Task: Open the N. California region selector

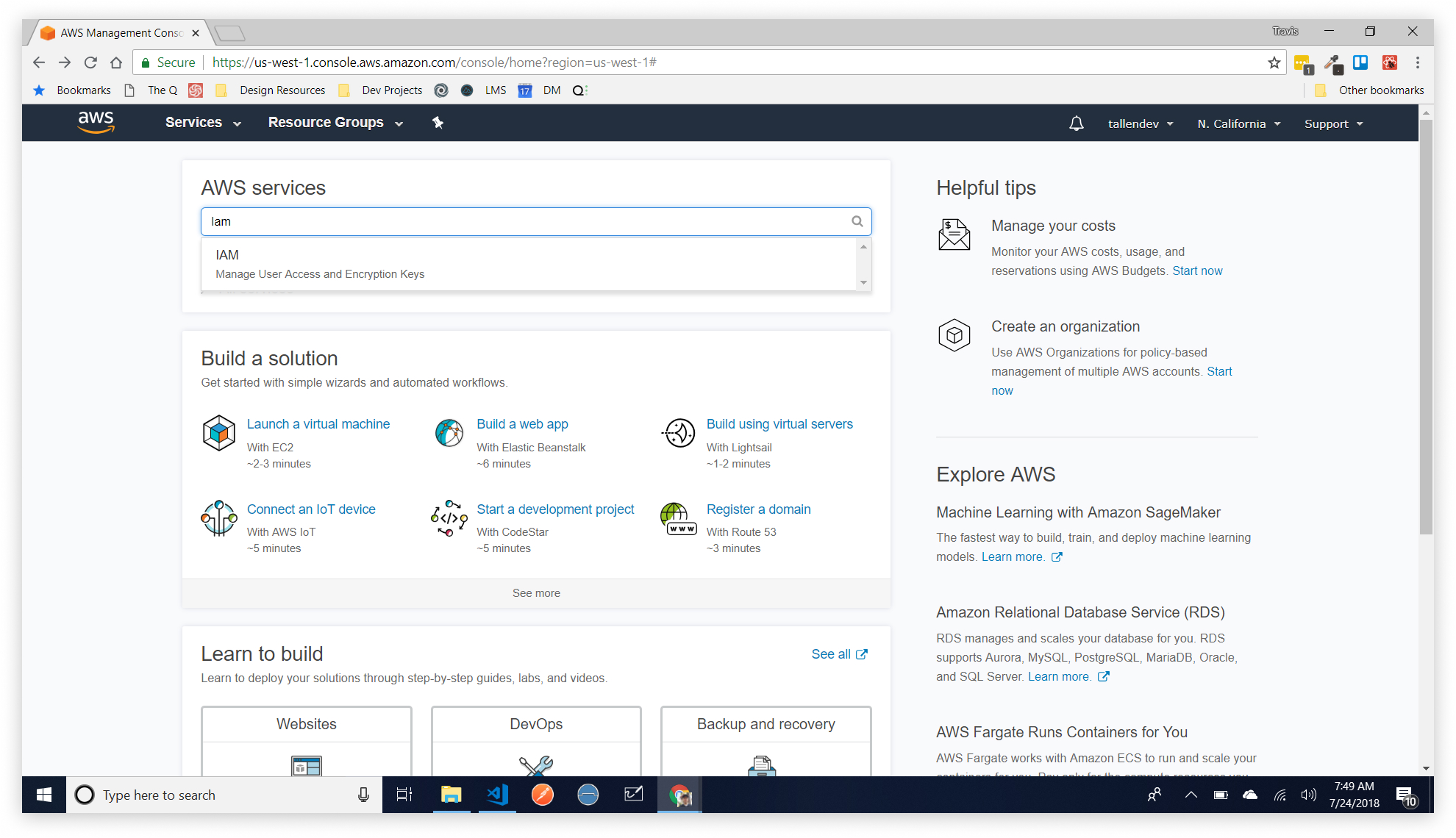Action: point(1238,123)
